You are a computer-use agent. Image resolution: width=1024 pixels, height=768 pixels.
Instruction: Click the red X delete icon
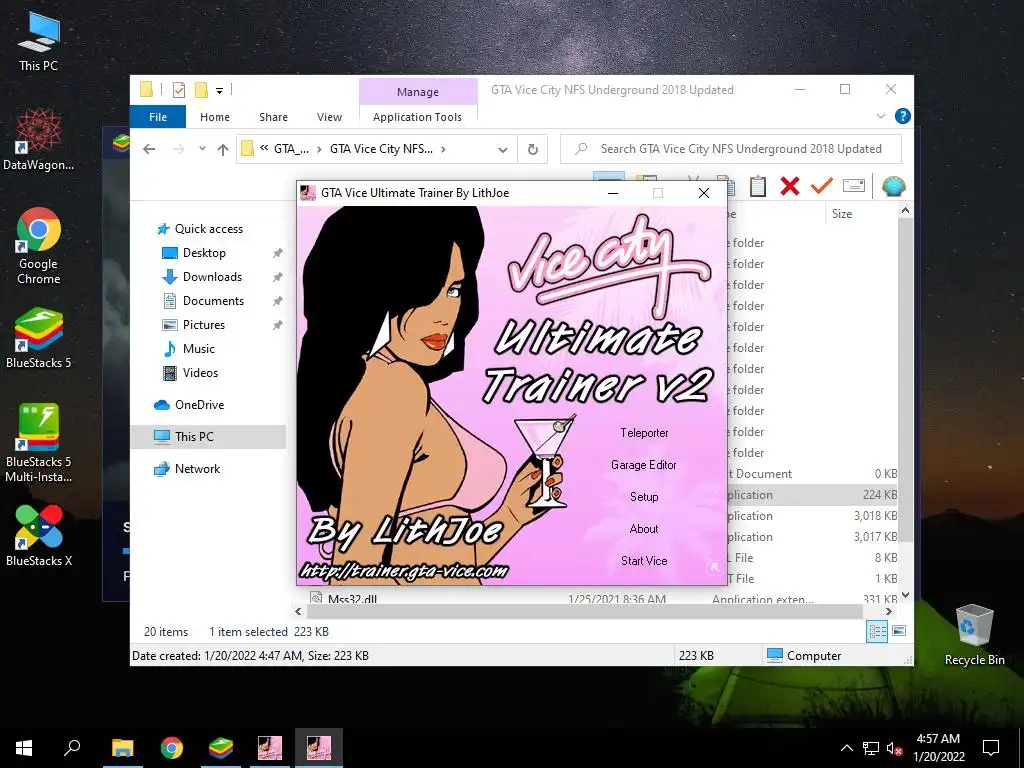click(x=790, y=186)
